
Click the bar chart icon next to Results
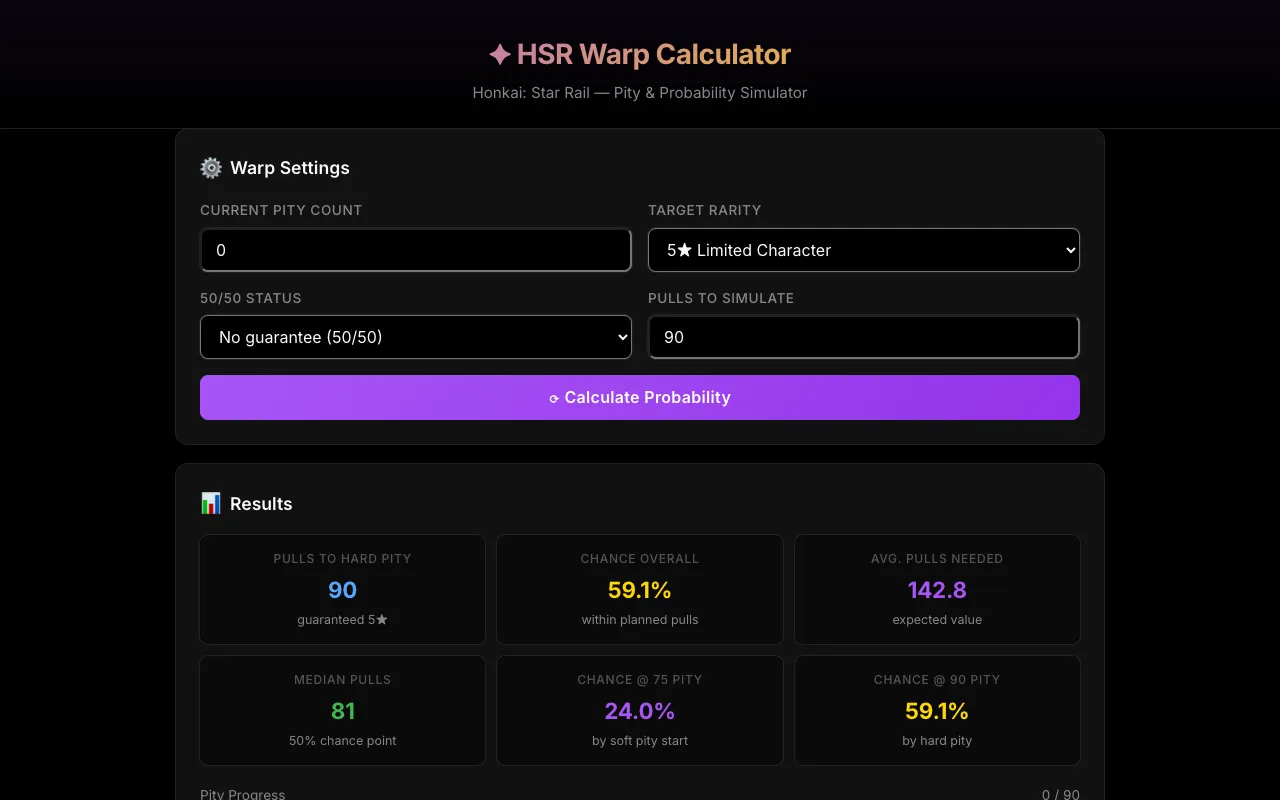211,504
